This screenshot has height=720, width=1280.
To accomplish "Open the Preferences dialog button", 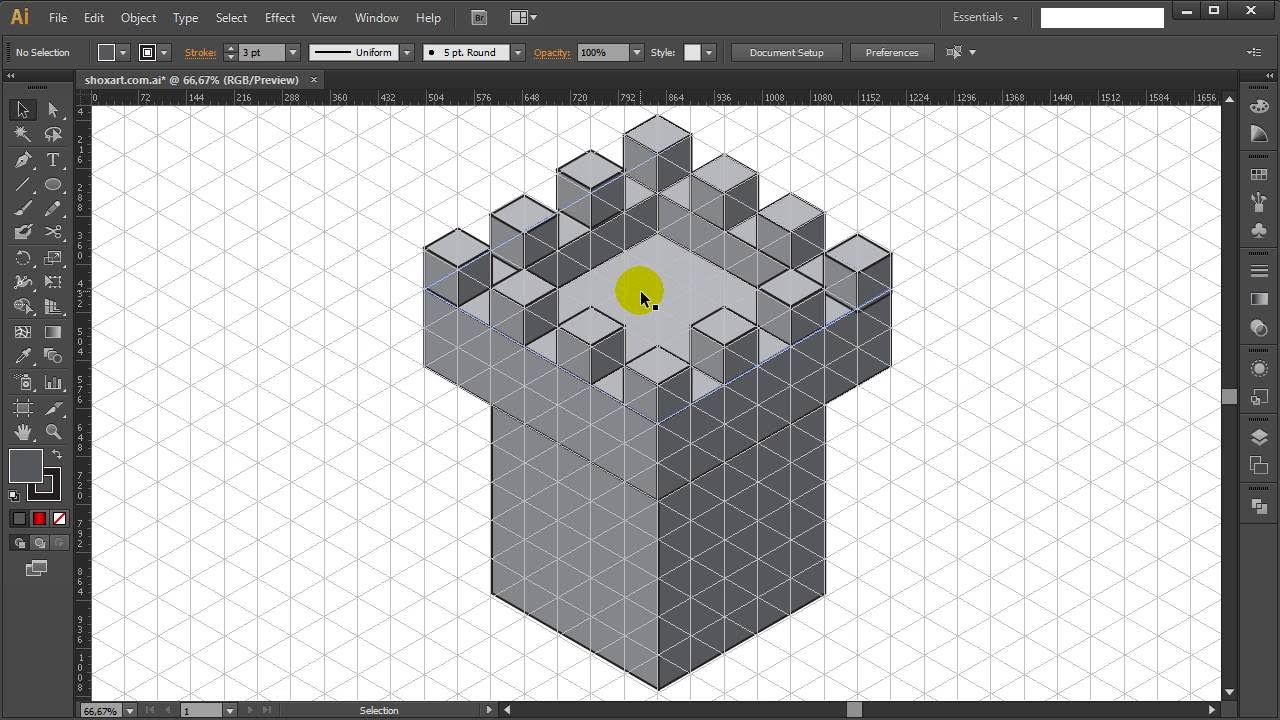I will coord(891,52).
